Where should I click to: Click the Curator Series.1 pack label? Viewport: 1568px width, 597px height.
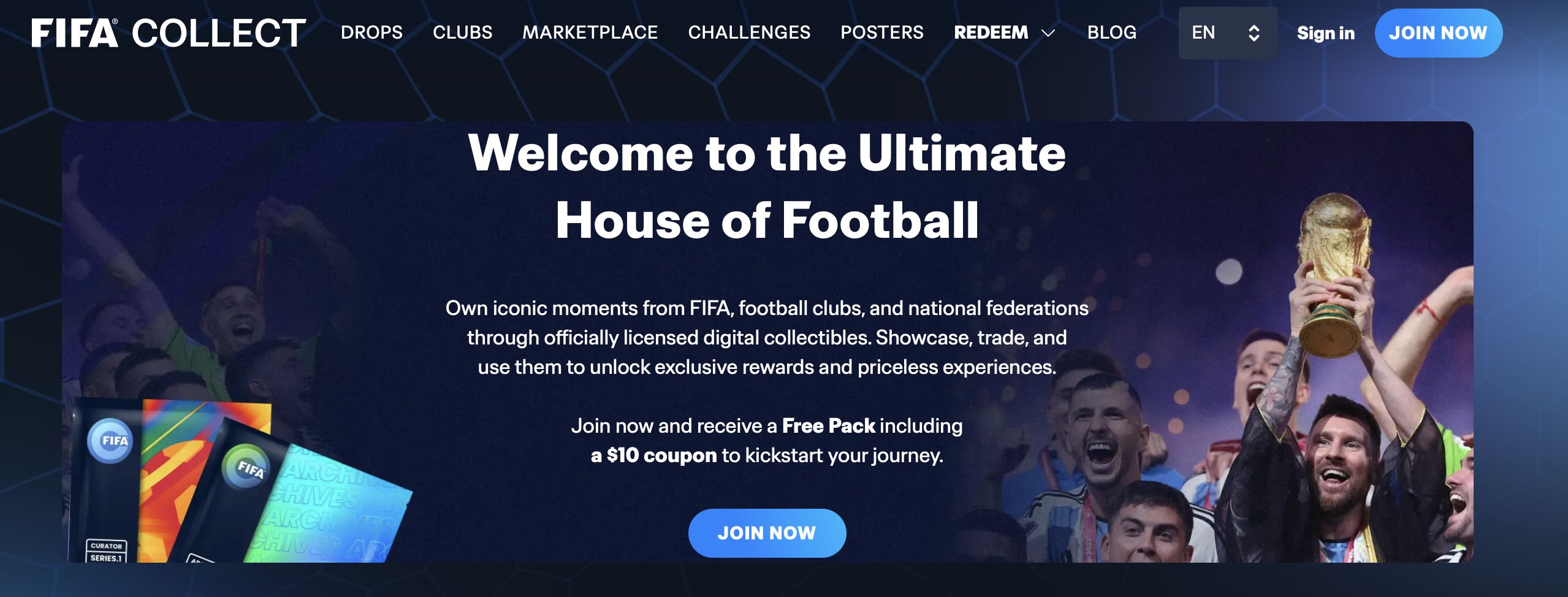coord(107,552)
